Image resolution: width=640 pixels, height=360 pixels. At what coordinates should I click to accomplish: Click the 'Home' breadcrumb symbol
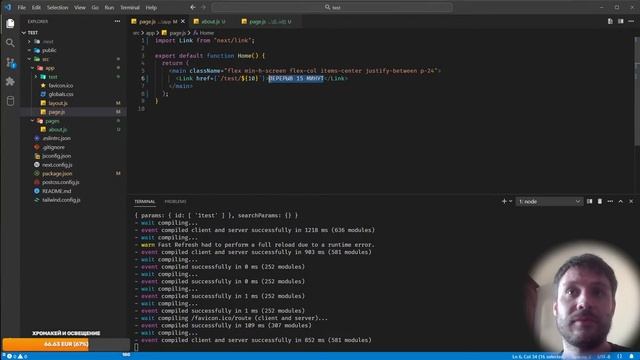[204, 33]
